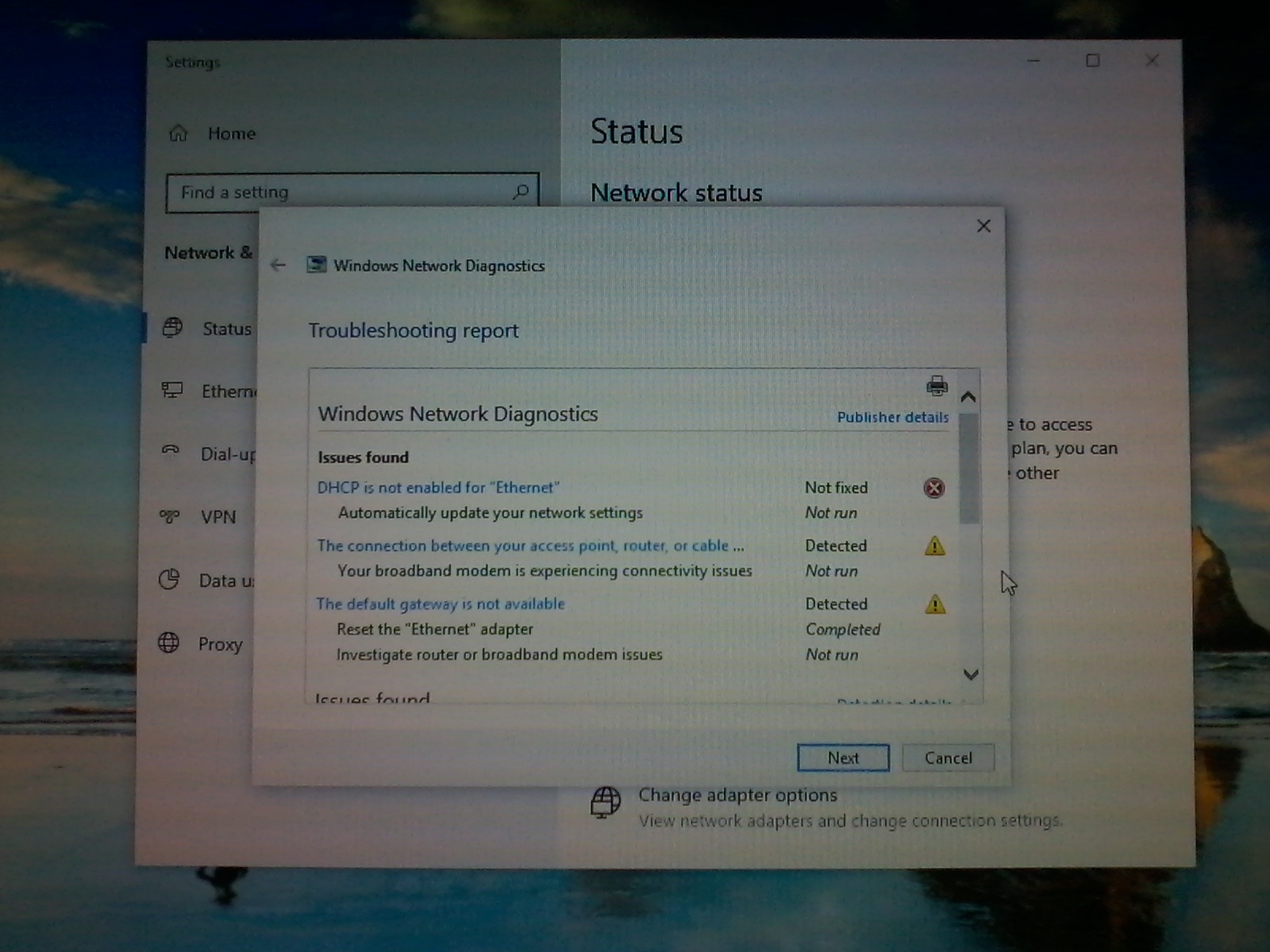This screenshot has height=952, width=1270.
Task: Click the Status globe icon in sidebar
Action: 172,328
